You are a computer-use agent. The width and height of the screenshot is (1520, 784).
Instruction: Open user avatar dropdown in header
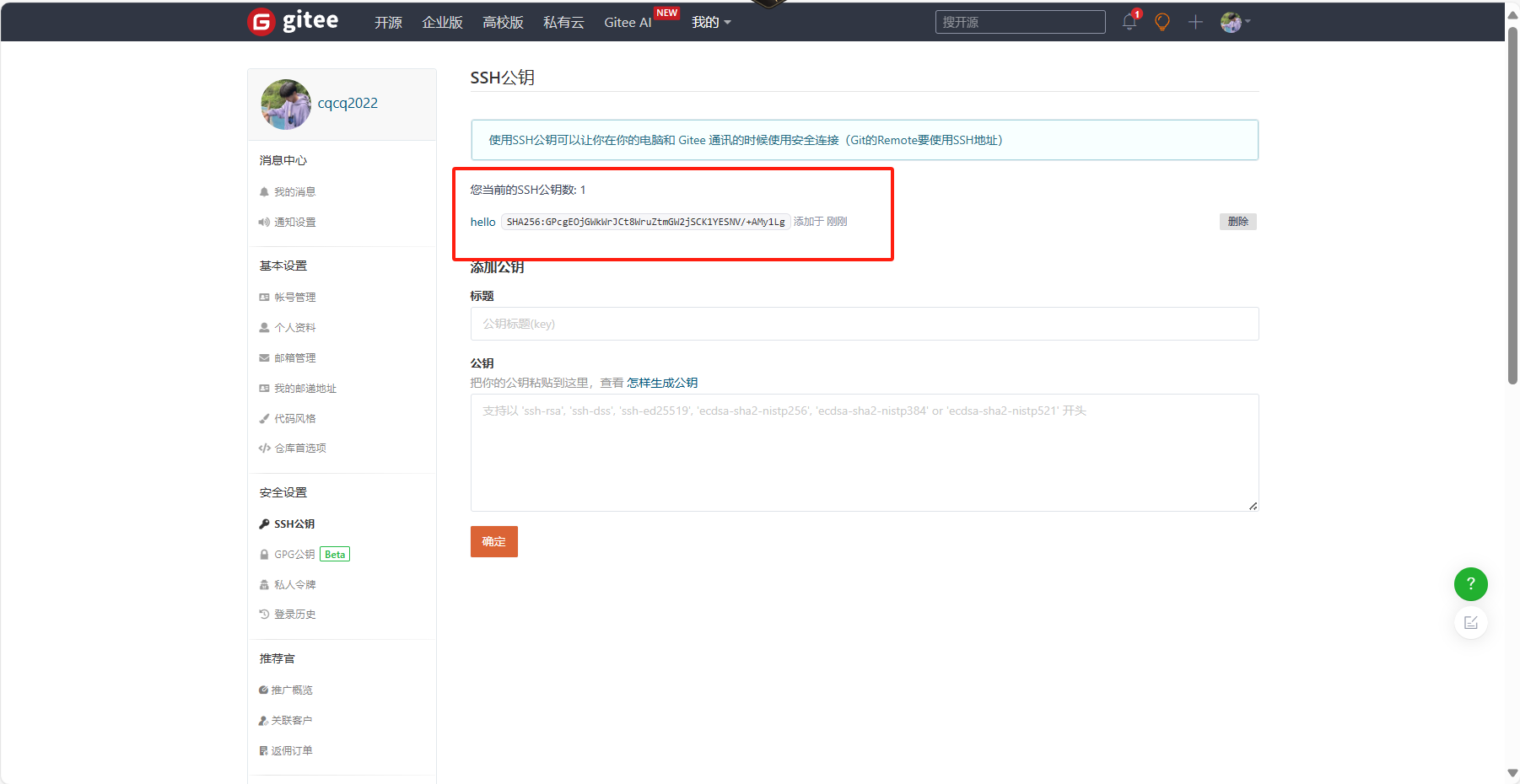(x=1235, y=23)
